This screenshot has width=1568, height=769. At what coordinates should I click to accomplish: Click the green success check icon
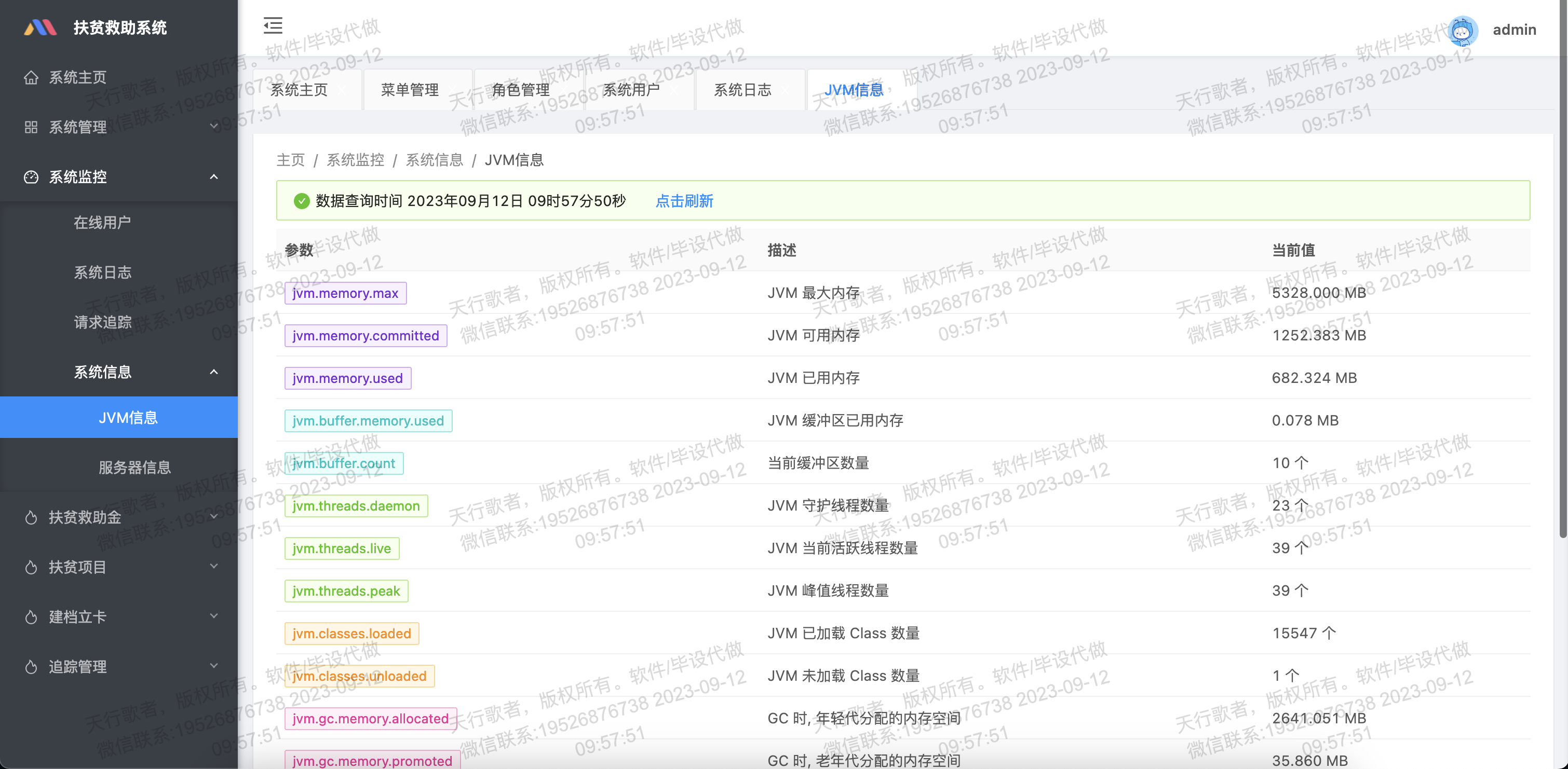coord(301,201)
